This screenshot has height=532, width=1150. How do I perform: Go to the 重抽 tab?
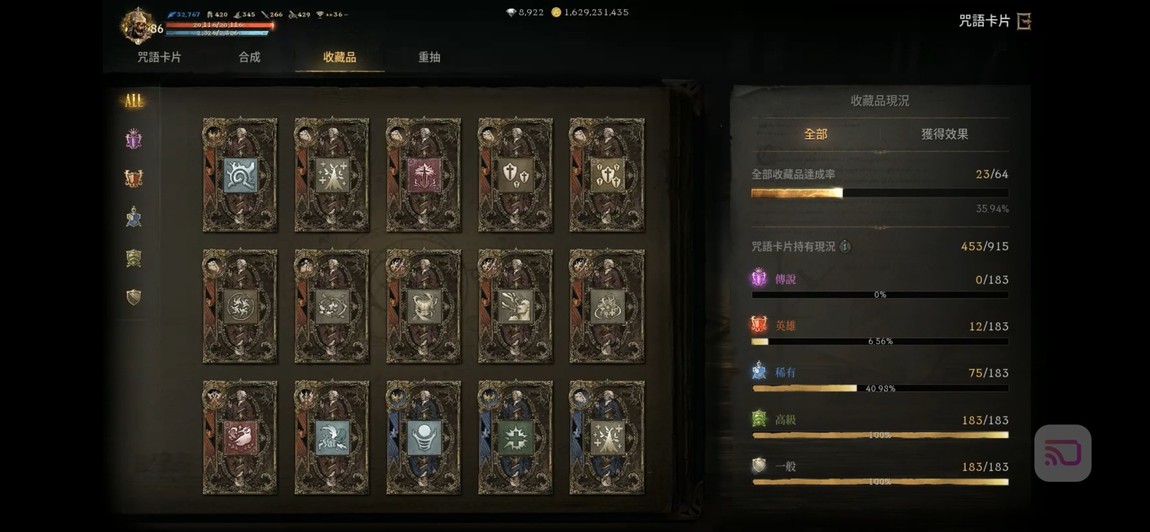(x=429, y=57)
